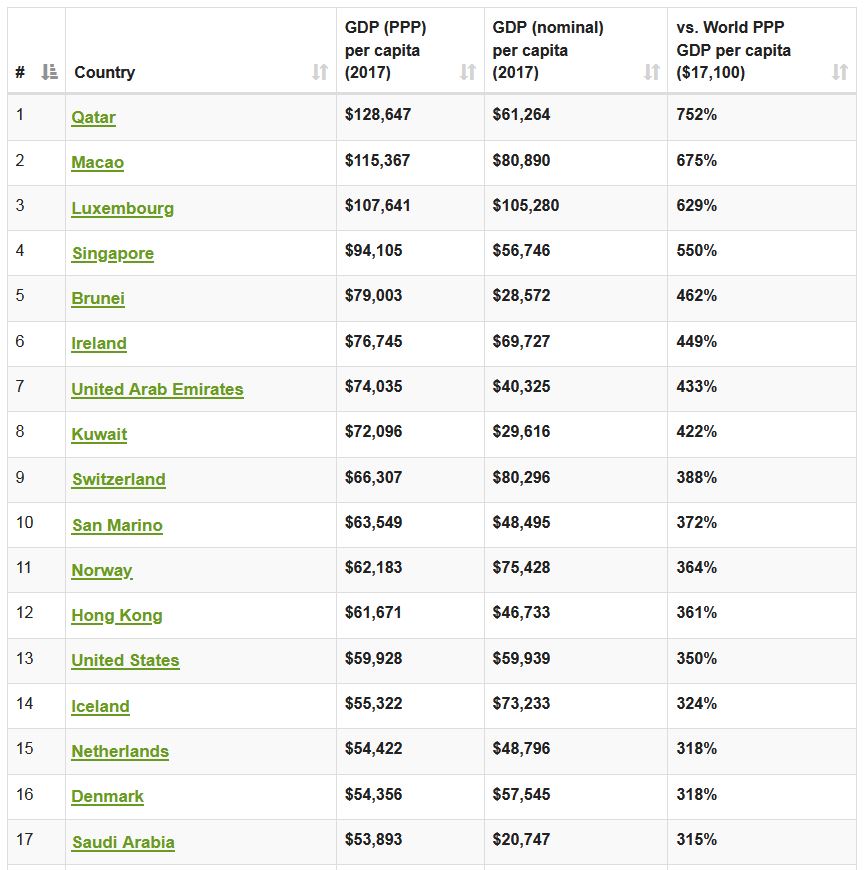The width and height of the screenshot is (864, 870).
Task: Open Luxembourg's details
Action: [122, 208]
